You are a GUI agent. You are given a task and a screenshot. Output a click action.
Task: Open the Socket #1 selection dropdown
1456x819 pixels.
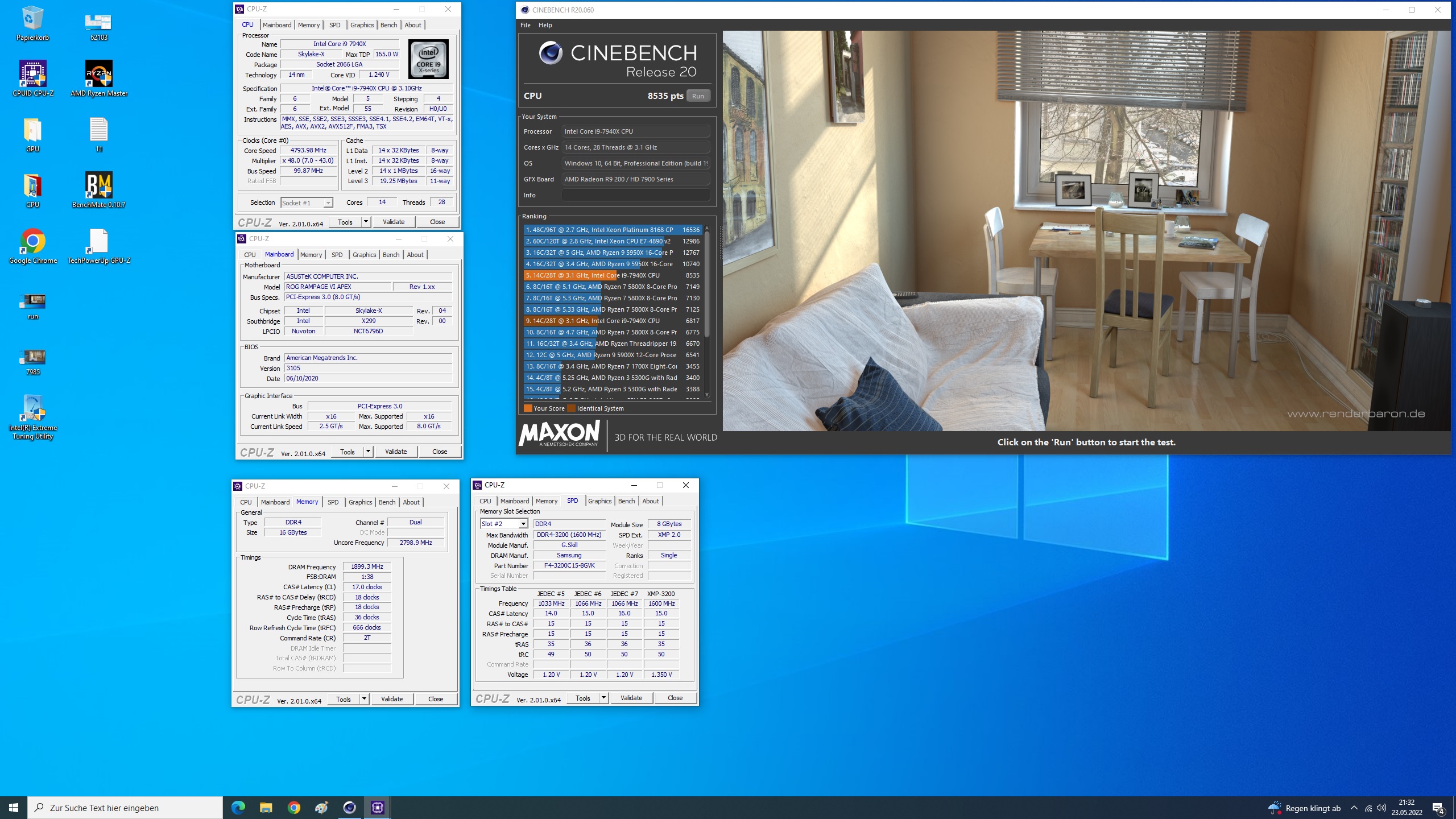tap(307, 202)
